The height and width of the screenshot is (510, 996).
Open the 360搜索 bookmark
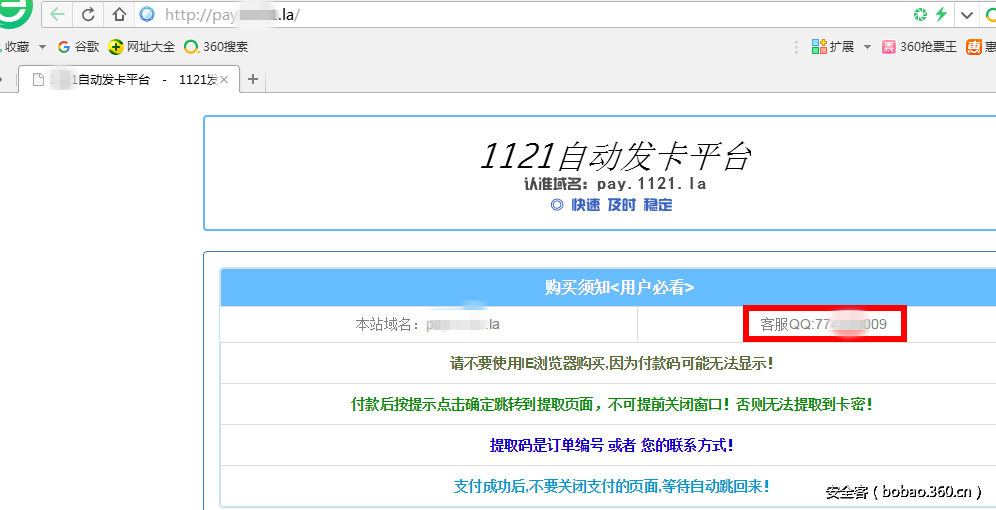(217, 46)
